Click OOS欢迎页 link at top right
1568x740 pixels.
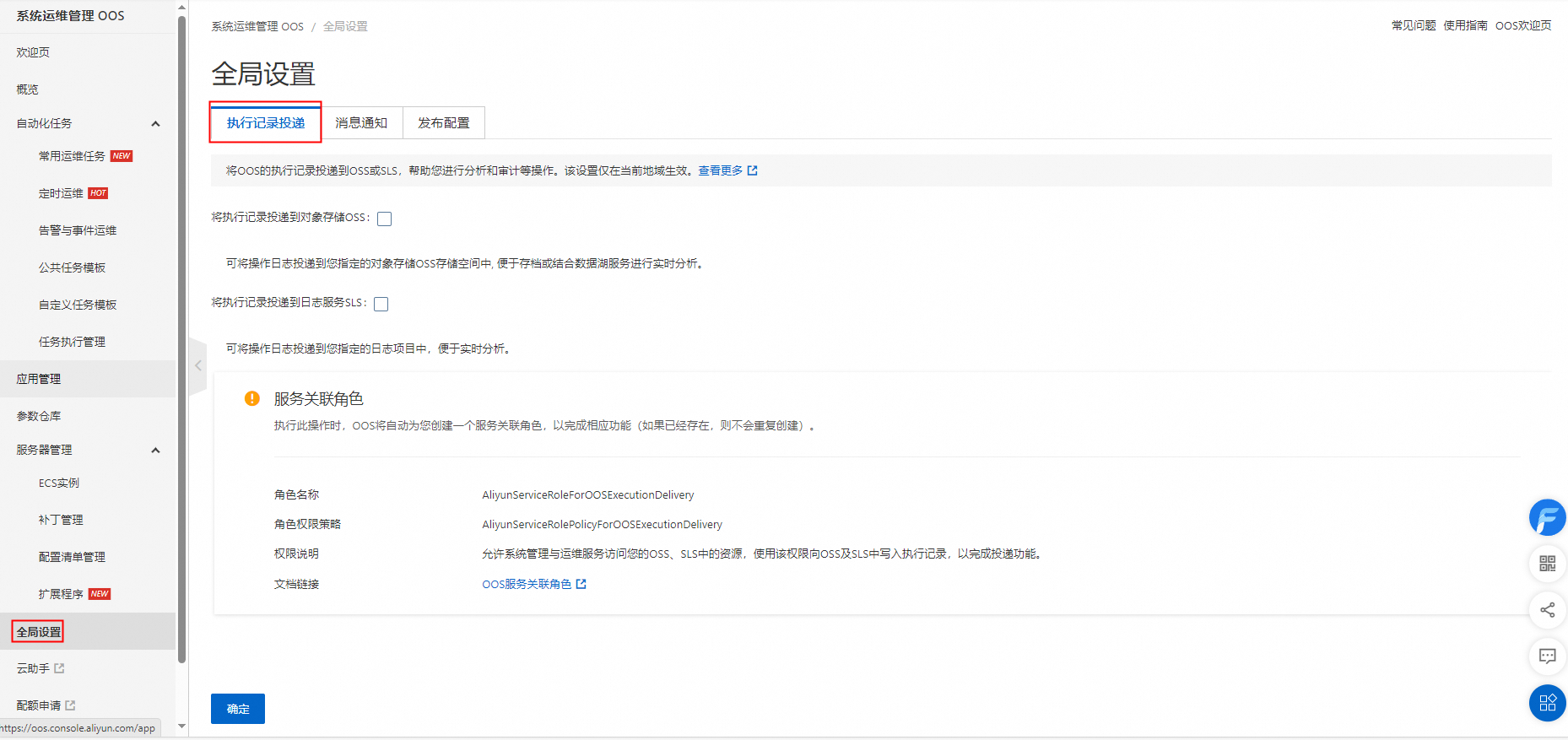1523,25
